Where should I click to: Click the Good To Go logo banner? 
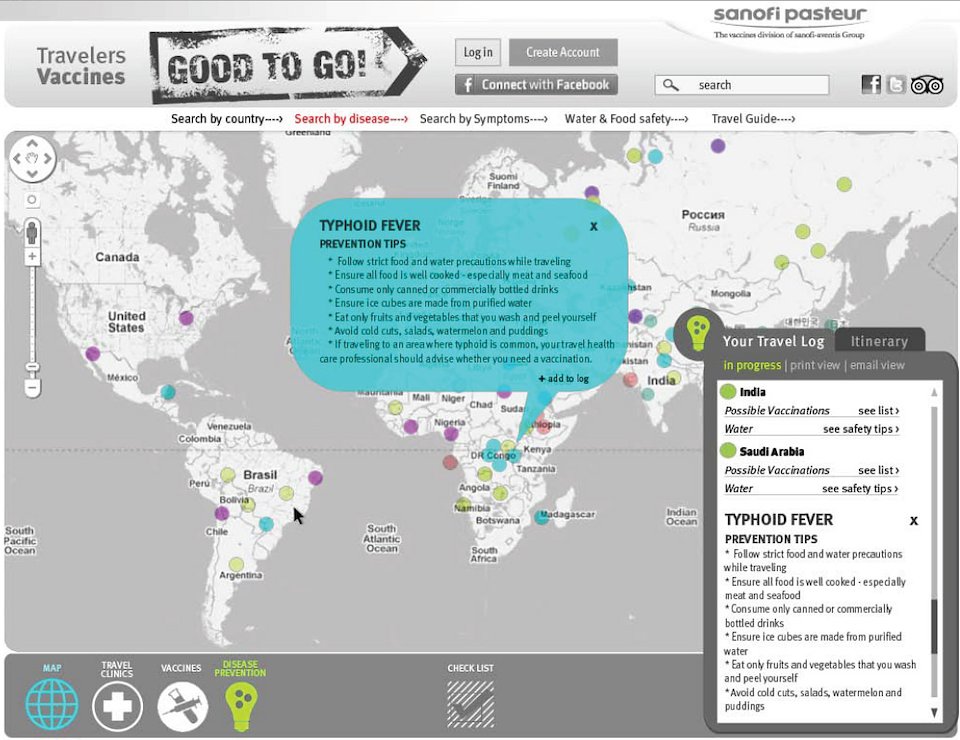[x=288, y=65]
